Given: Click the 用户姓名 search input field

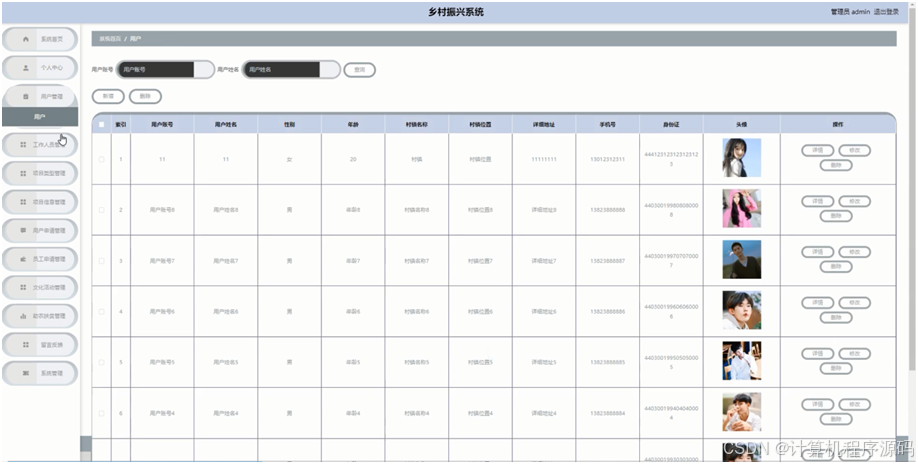Looking at the screenshot, I should (292, 70).
